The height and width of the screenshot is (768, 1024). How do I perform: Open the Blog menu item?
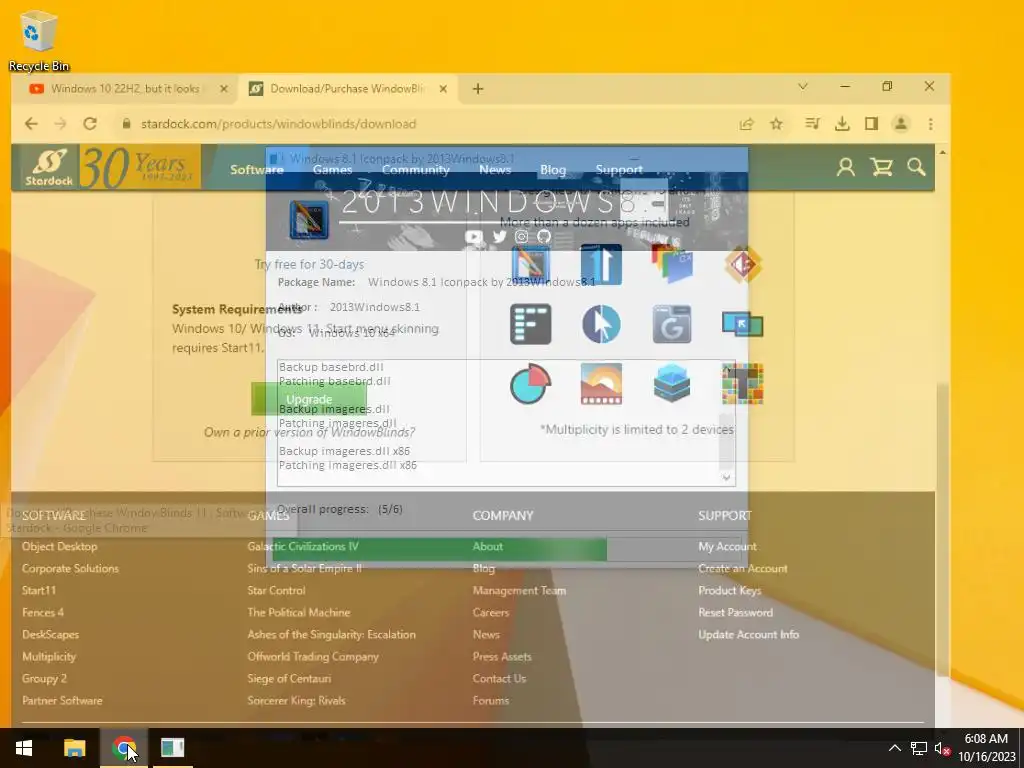[x=552, y=169]
